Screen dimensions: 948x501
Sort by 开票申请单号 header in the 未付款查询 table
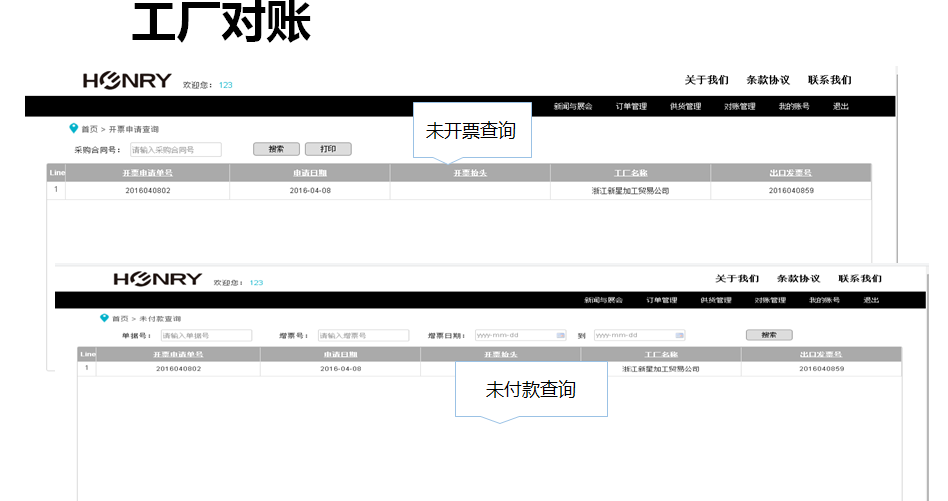178,354
